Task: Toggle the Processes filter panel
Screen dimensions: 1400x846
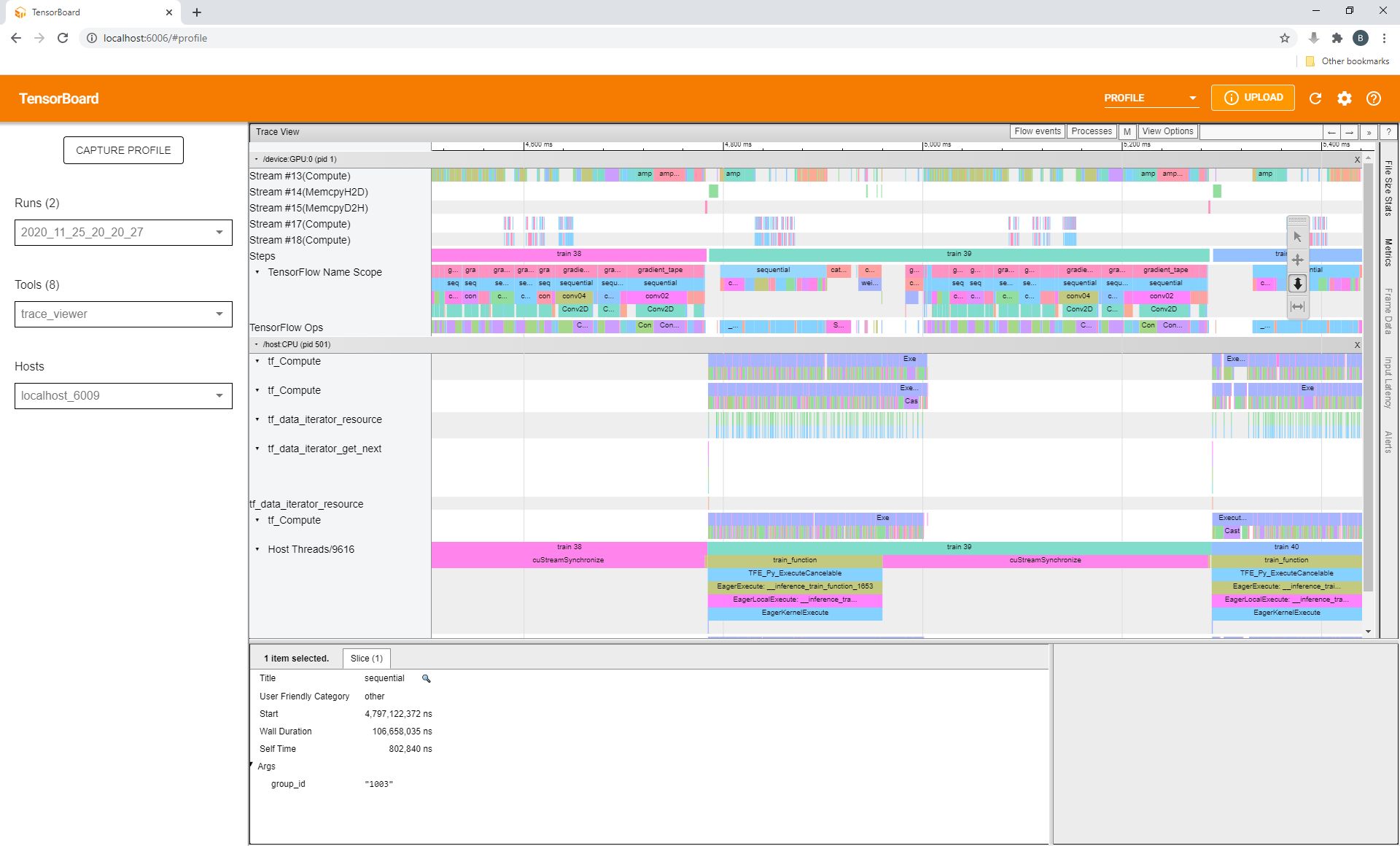Action: click(1091, 131)
